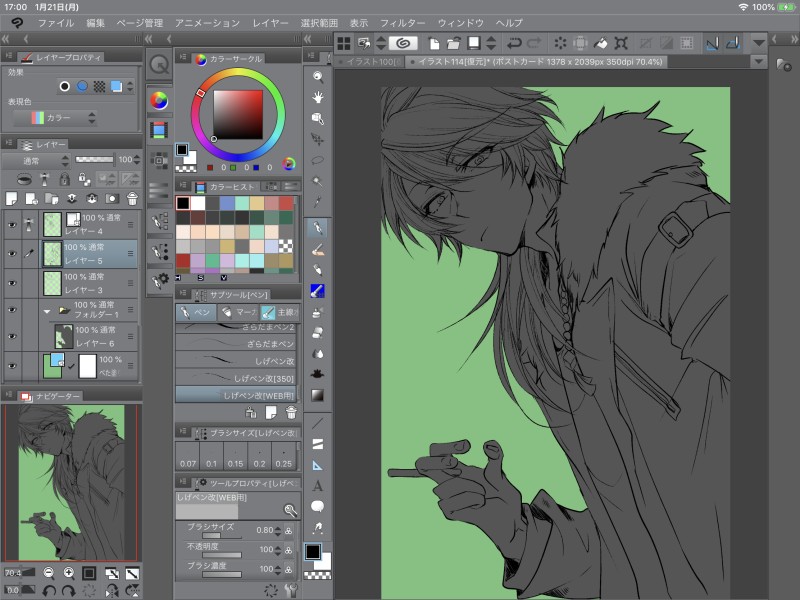Toggle visibility of レイヤー 3
This screenshot has height=600, width=800.
tap(12, 283)
